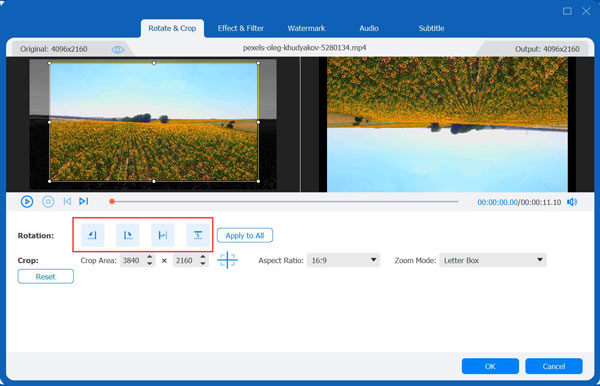Flip video horizontally
Viewport: 600px width, 386px height.
coord(163,235)
